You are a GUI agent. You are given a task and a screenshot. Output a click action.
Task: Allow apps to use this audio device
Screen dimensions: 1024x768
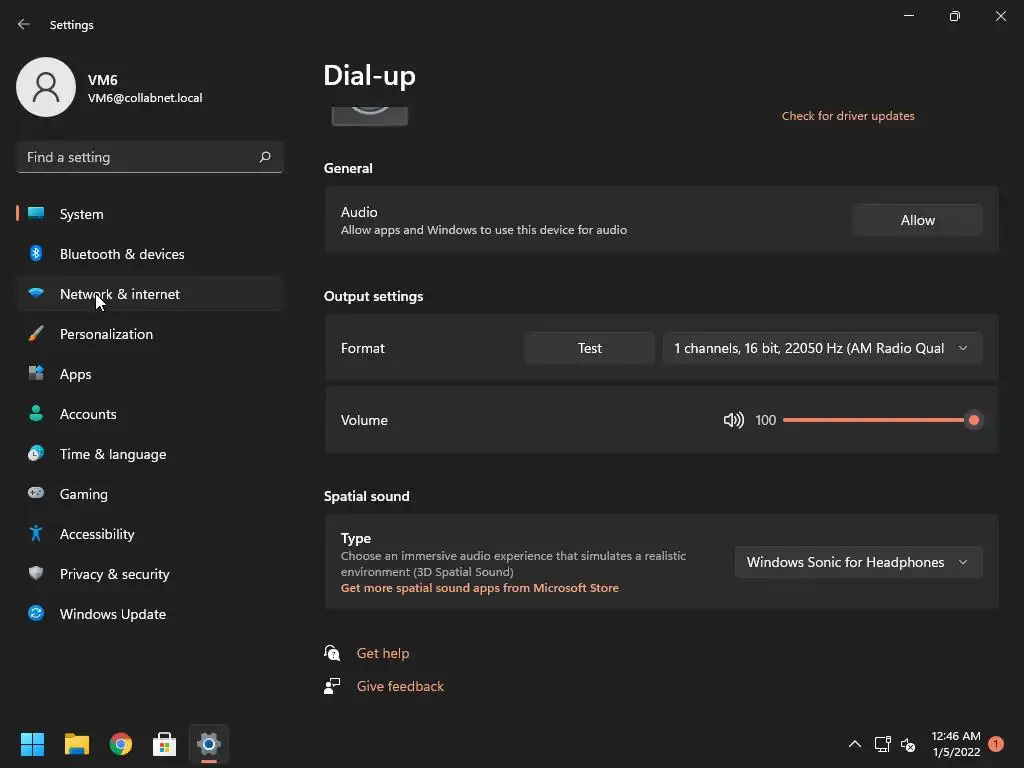(917, 220)
